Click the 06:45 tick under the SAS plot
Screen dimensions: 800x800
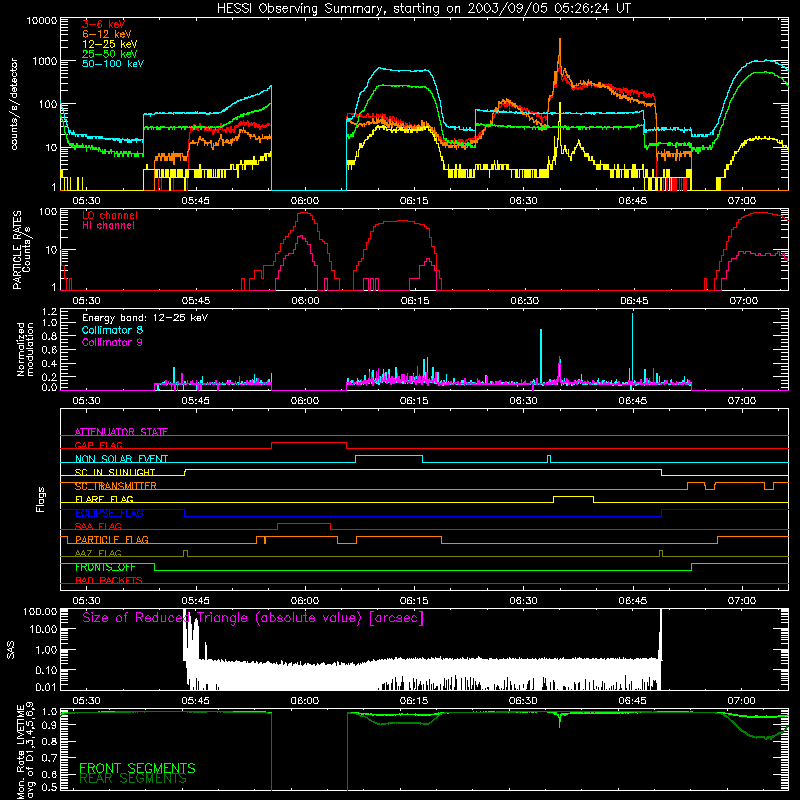click(633, 701)
